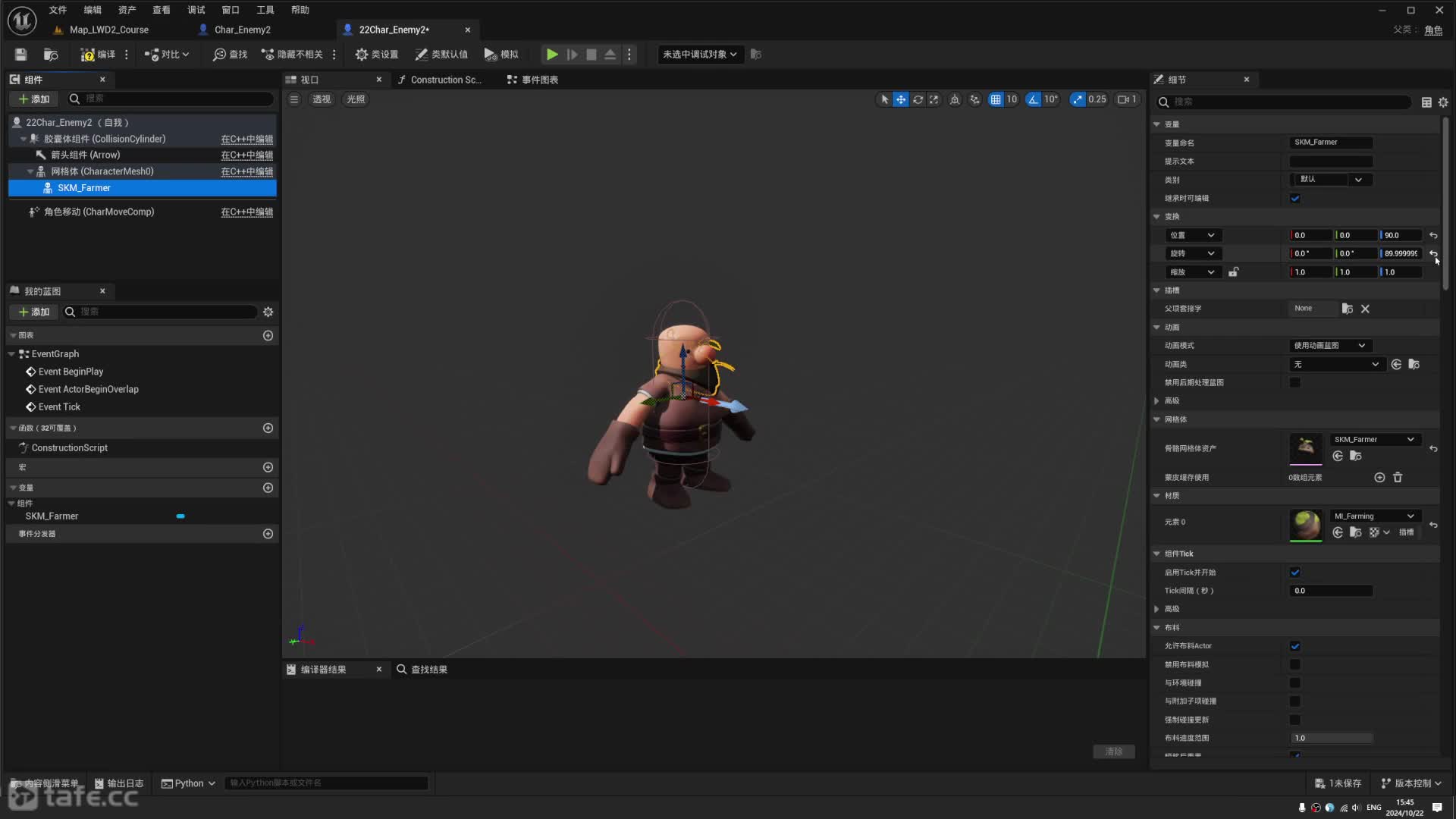
Task: Activate the rotate gizmo tool
Action: 918,99
